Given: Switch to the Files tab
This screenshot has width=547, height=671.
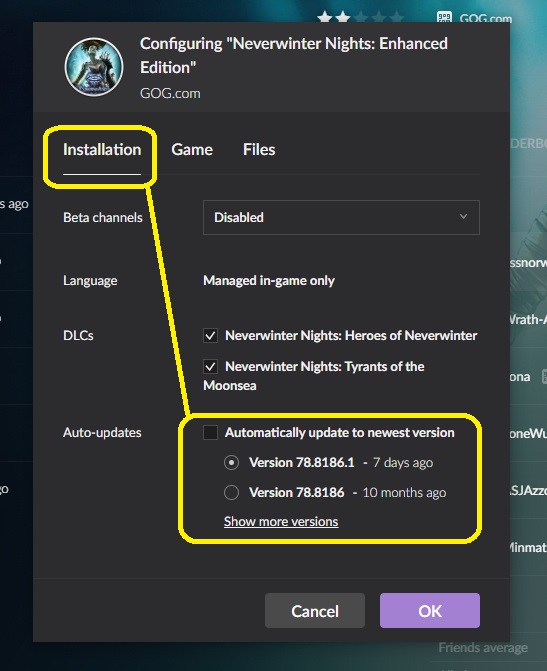Looking at the screenshot, I should 259,150.
